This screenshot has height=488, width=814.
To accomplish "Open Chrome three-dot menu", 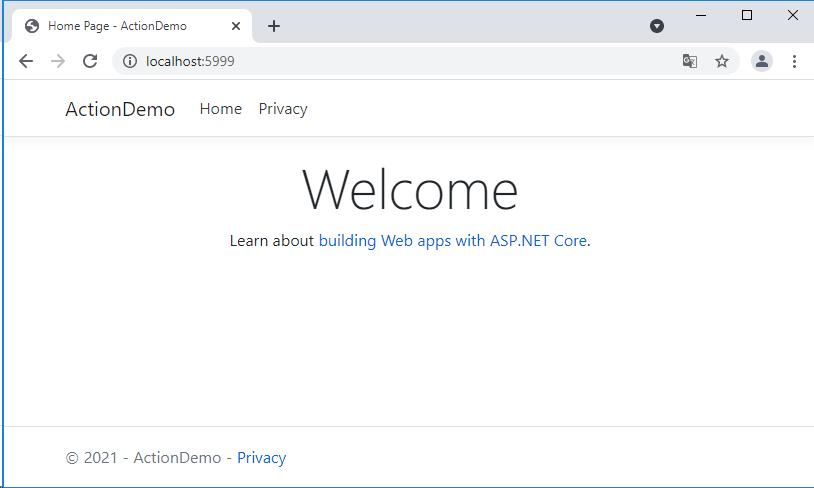I will pyautogui.click(x=795, y=61).
